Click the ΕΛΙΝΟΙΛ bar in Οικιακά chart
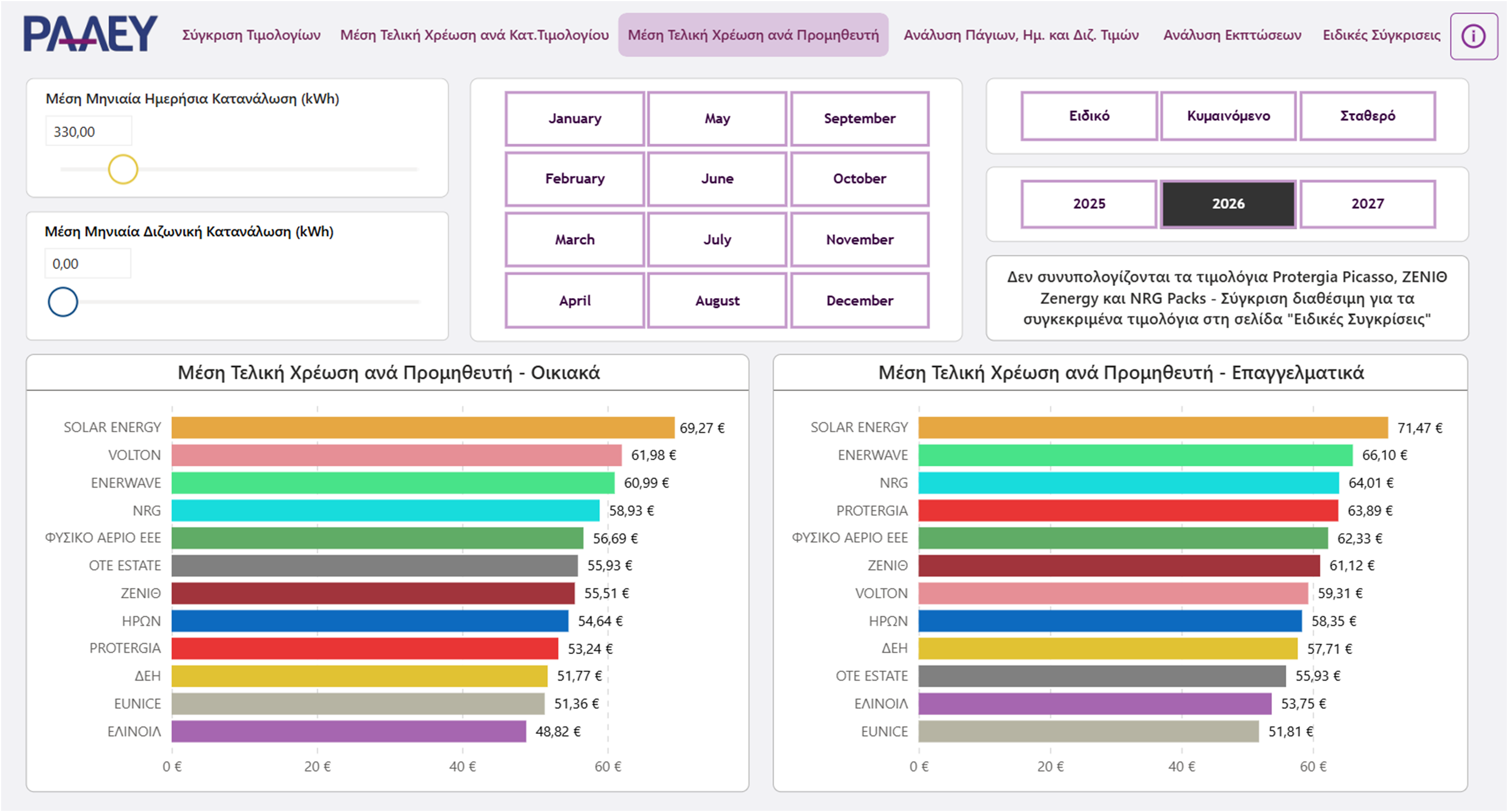This screenshot has height=812, width=1508. pyautogui.click(x=349, y=731)
